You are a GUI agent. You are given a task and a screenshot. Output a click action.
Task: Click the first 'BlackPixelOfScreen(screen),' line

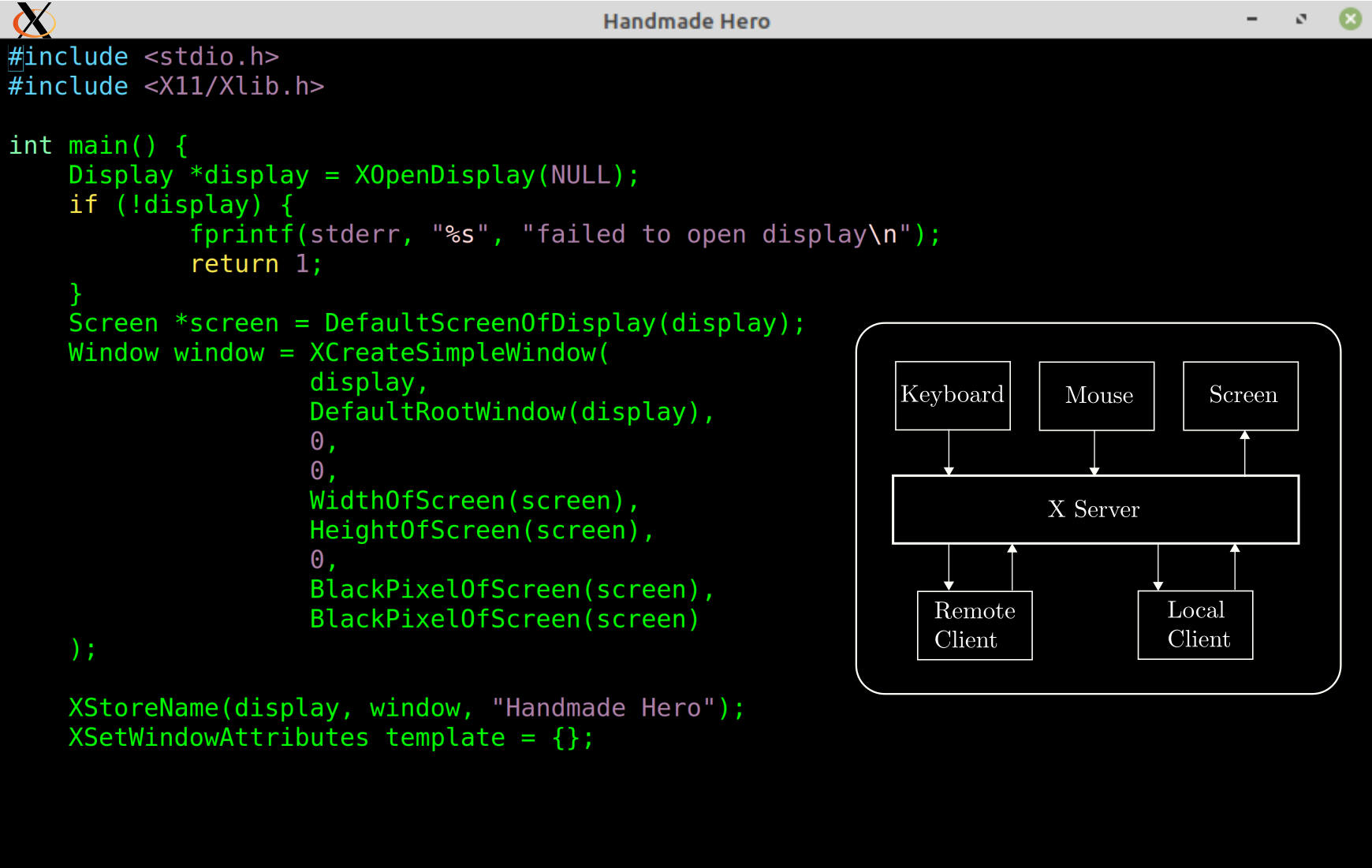point(512,590)
